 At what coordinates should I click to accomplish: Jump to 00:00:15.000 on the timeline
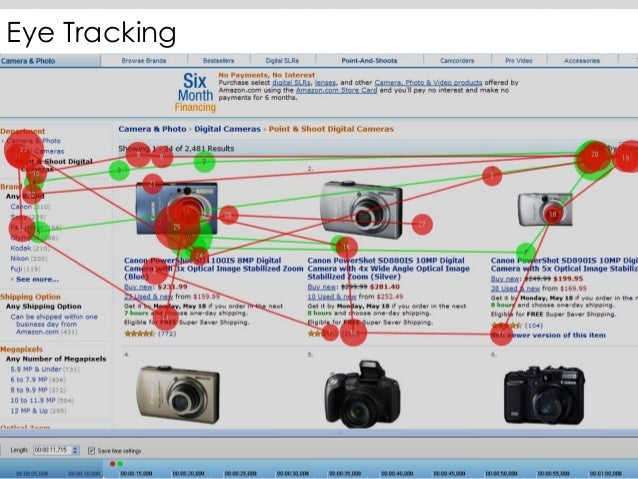[136, 474]
